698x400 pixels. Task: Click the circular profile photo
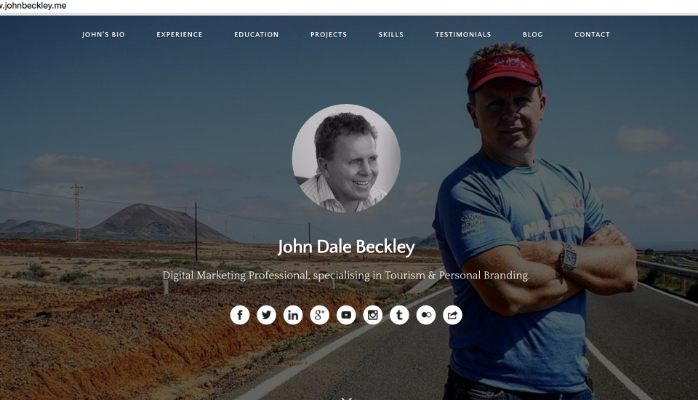(x=346, y=158)
